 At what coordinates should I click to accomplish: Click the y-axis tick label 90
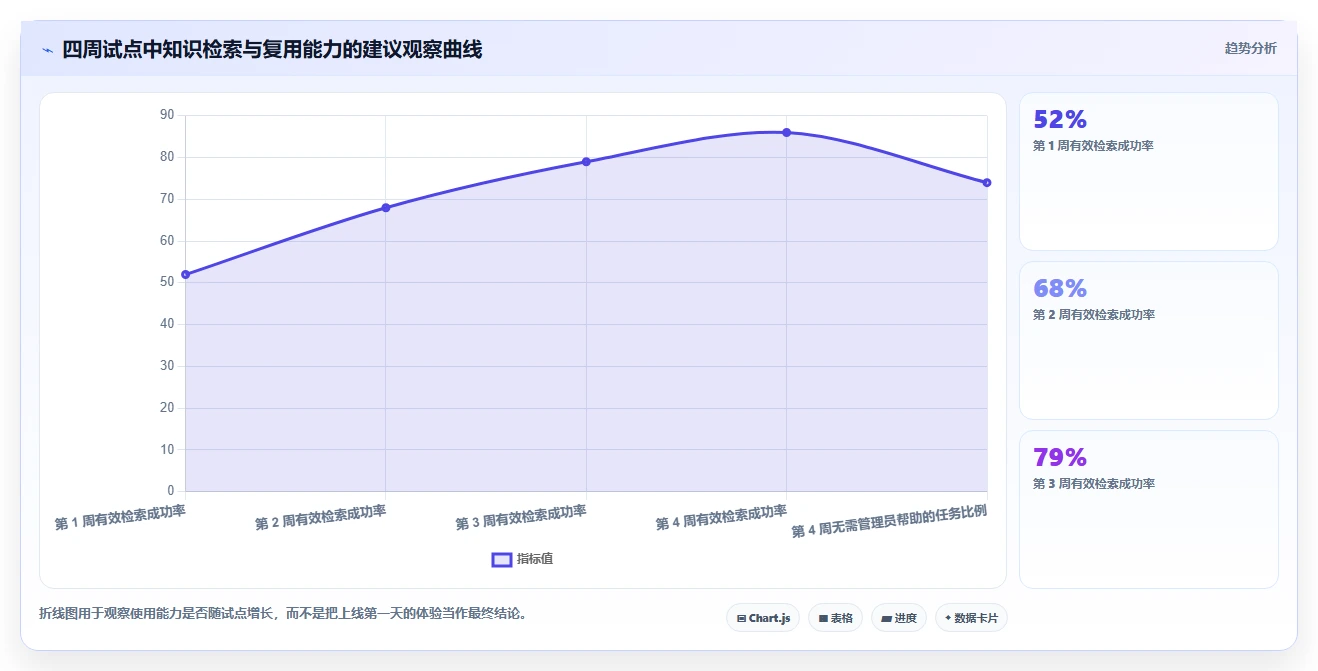tap(167, 115)
